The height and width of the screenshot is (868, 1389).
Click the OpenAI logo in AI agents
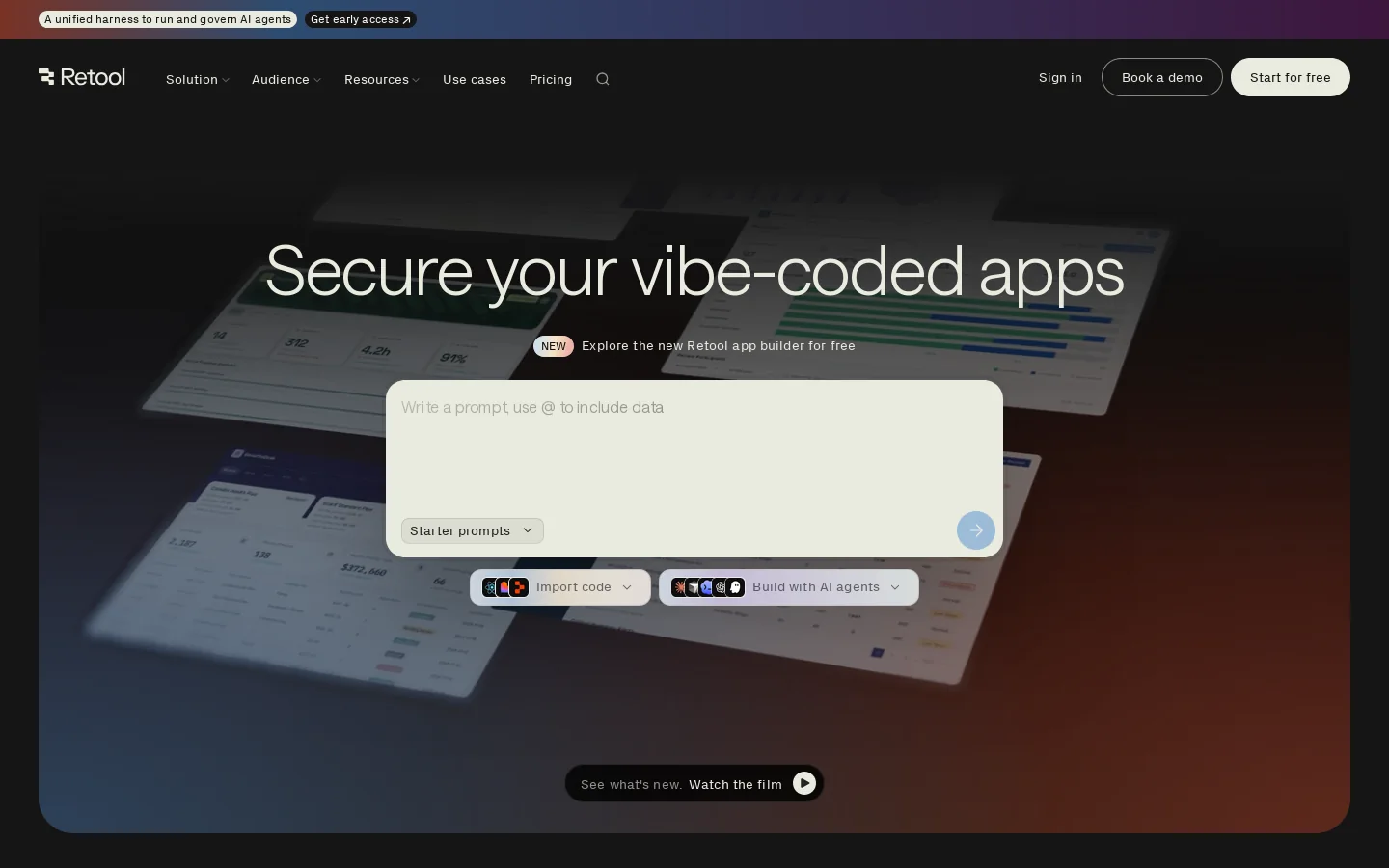pyautogui.click(x=721, y=587)
